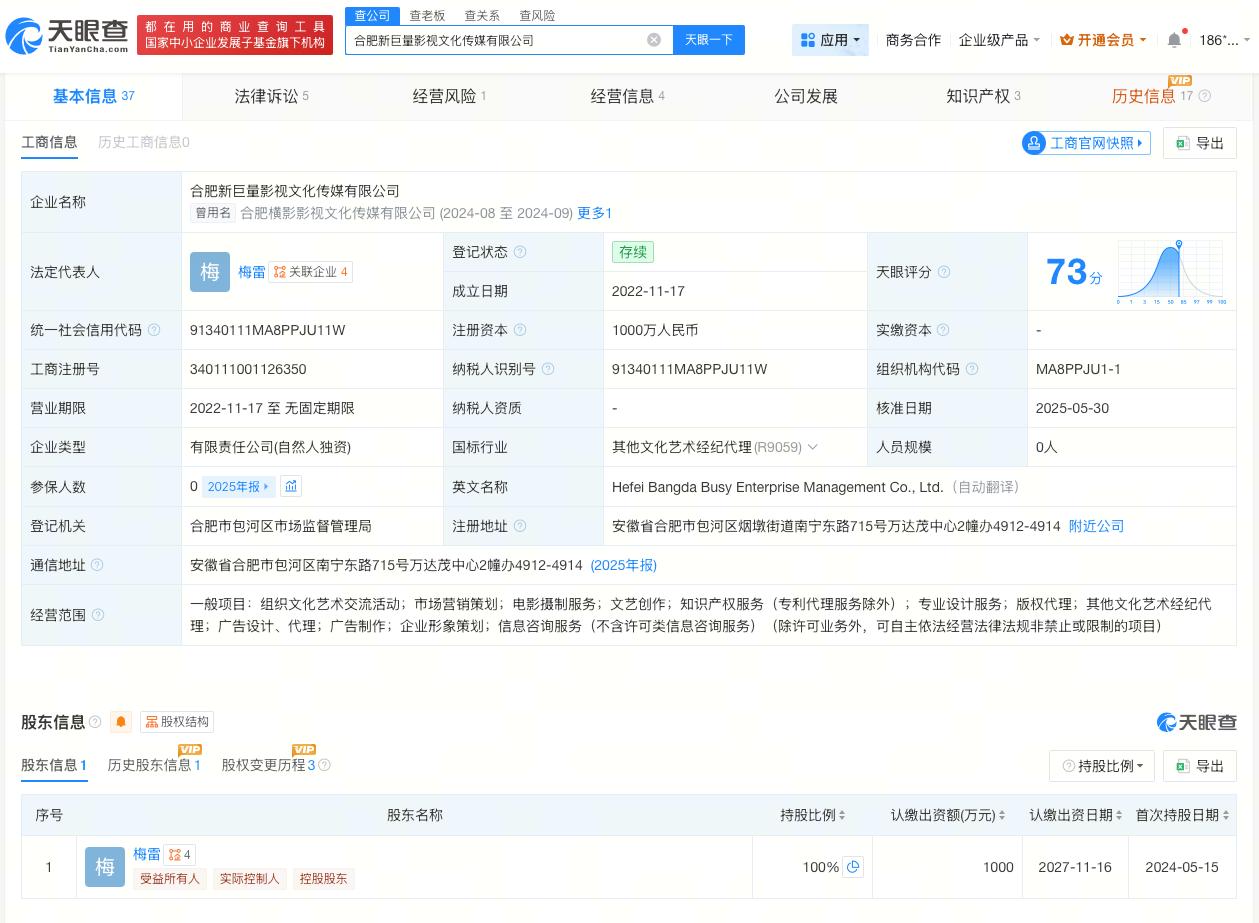
Task: Open the 法律诉讼 tab
Action: [272, 96]
